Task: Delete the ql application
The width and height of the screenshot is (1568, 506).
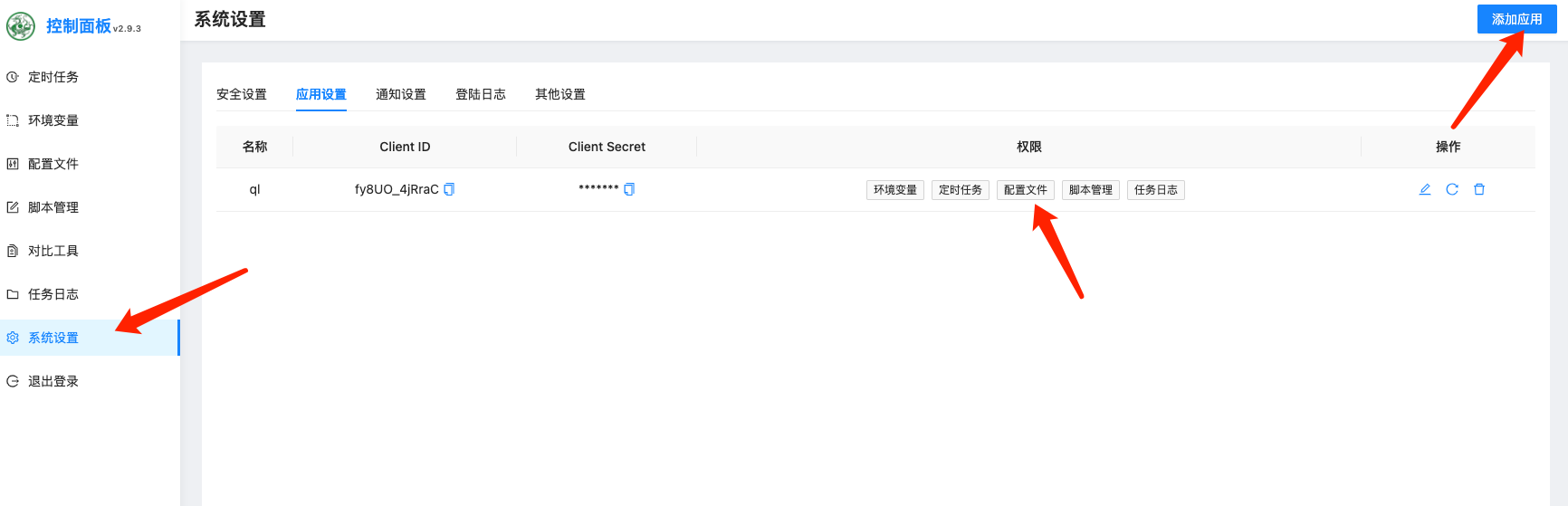Action: click(1479, 189)
